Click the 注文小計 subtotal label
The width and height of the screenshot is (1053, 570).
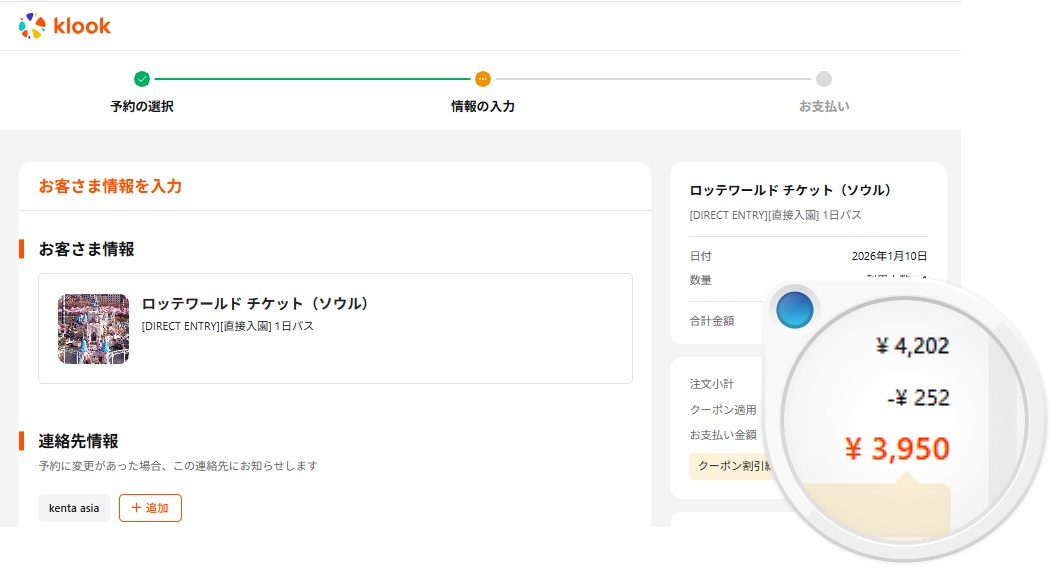click(x=711, y=384)
